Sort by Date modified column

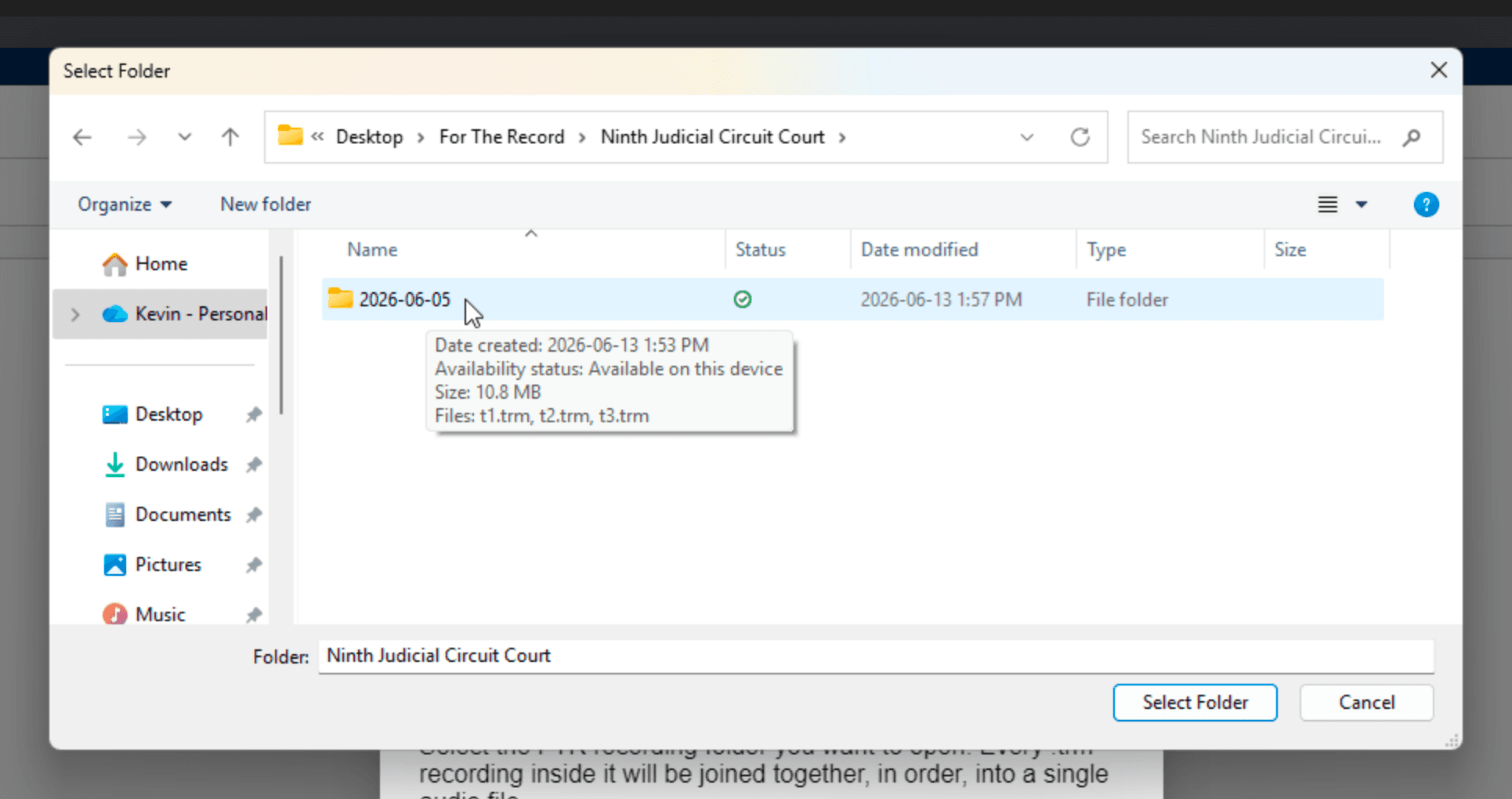pyautogui.click(x=919, y=250)
